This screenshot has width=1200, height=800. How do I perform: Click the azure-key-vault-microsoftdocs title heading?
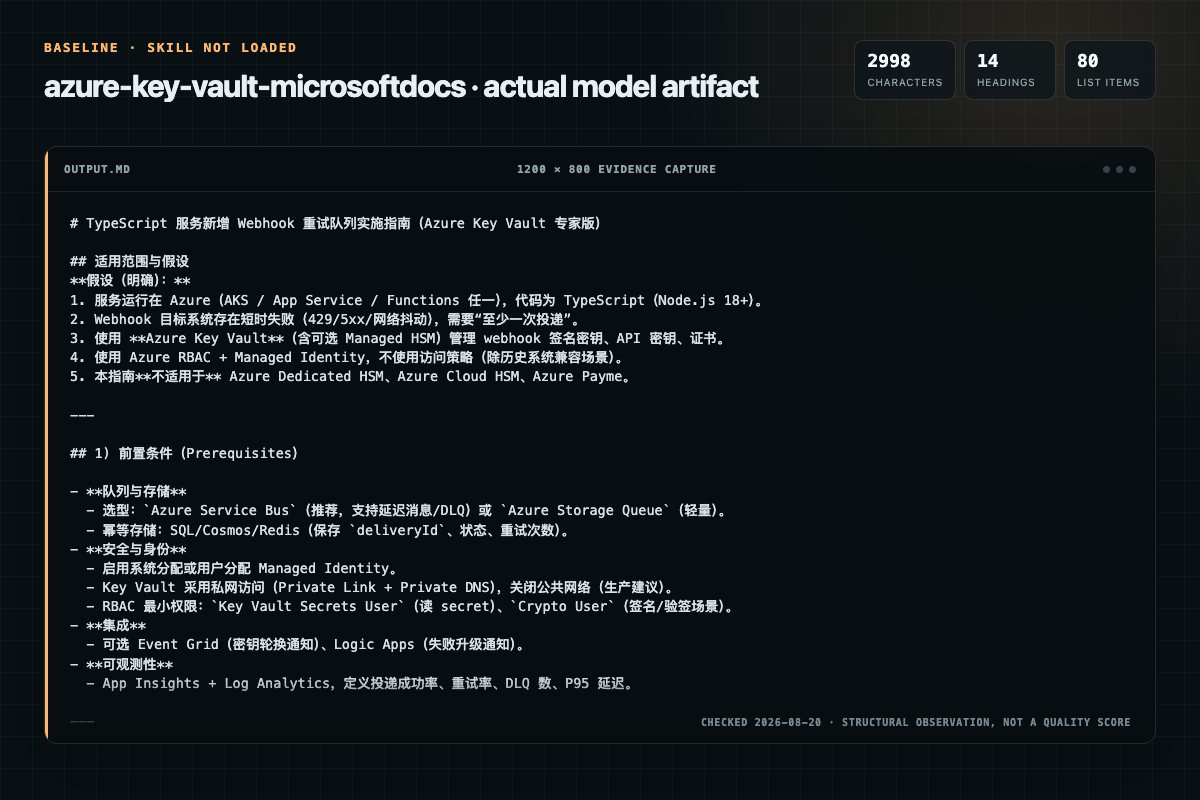coord(401,87)
